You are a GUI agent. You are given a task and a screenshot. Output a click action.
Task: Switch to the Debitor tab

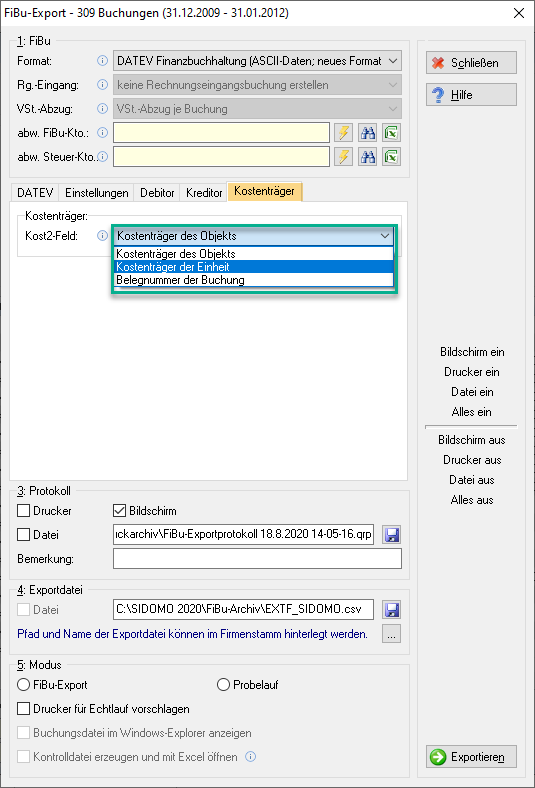[157, 193]
